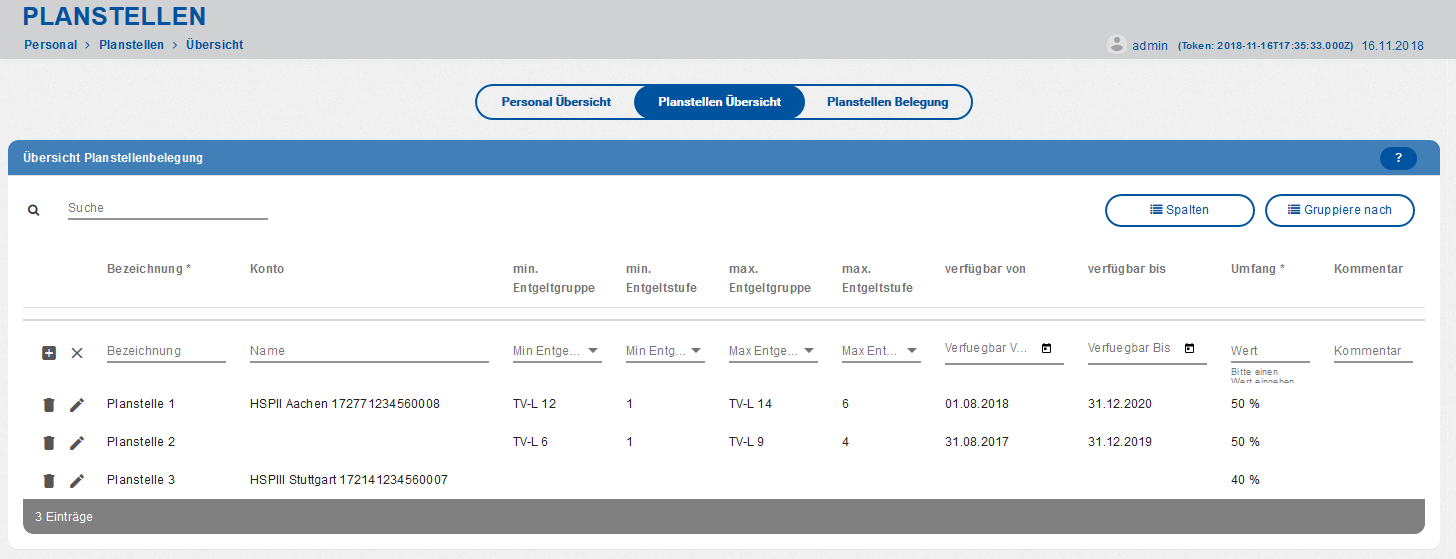Open the Verfügbar Von calendar picker
Viewport: 1456px width, 559px height.
(1046, 348)
